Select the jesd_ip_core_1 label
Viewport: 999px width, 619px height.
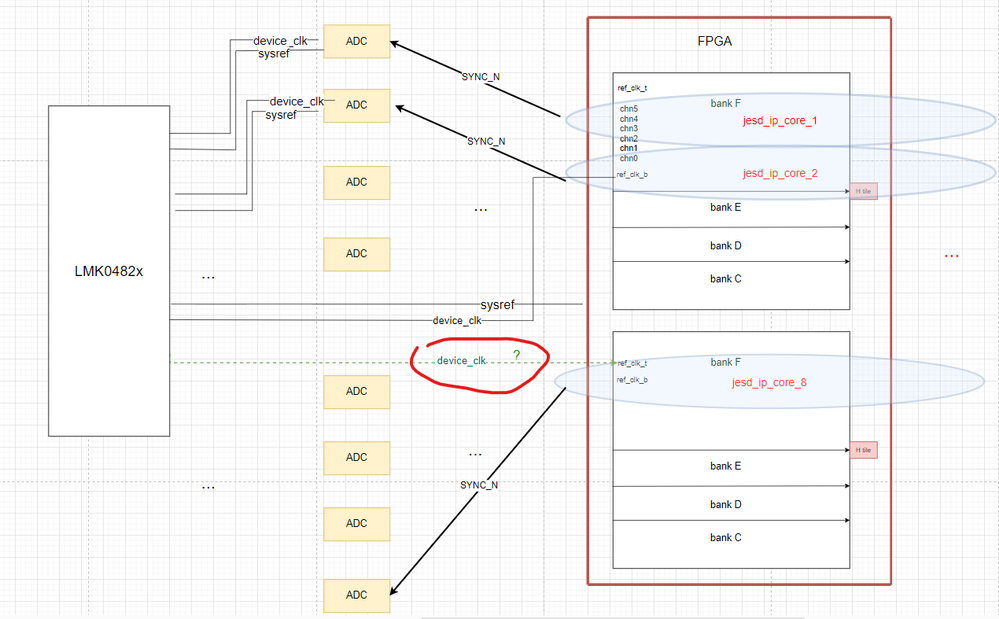pos(779,120)
